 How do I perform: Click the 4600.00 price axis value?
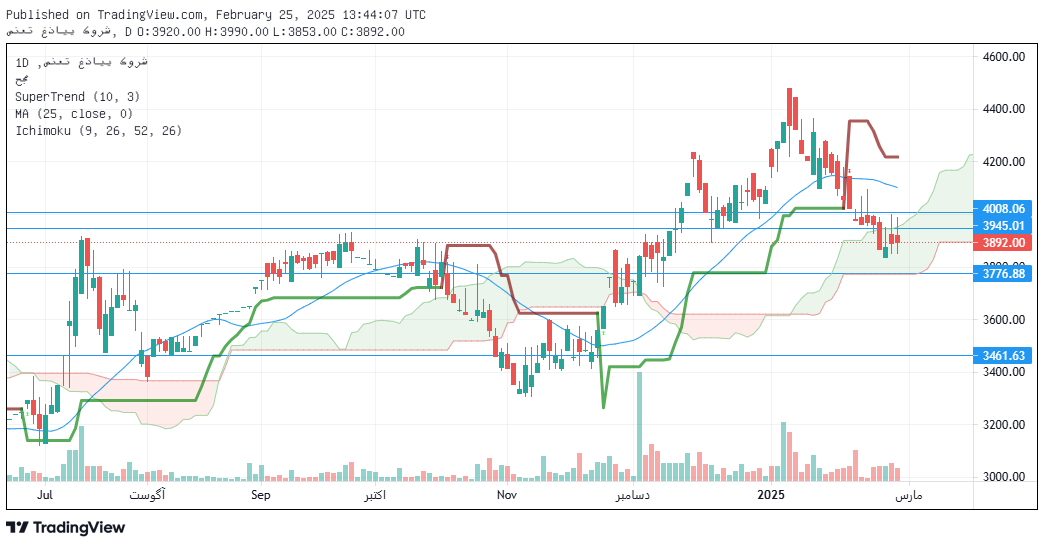tap(1003, 57)
